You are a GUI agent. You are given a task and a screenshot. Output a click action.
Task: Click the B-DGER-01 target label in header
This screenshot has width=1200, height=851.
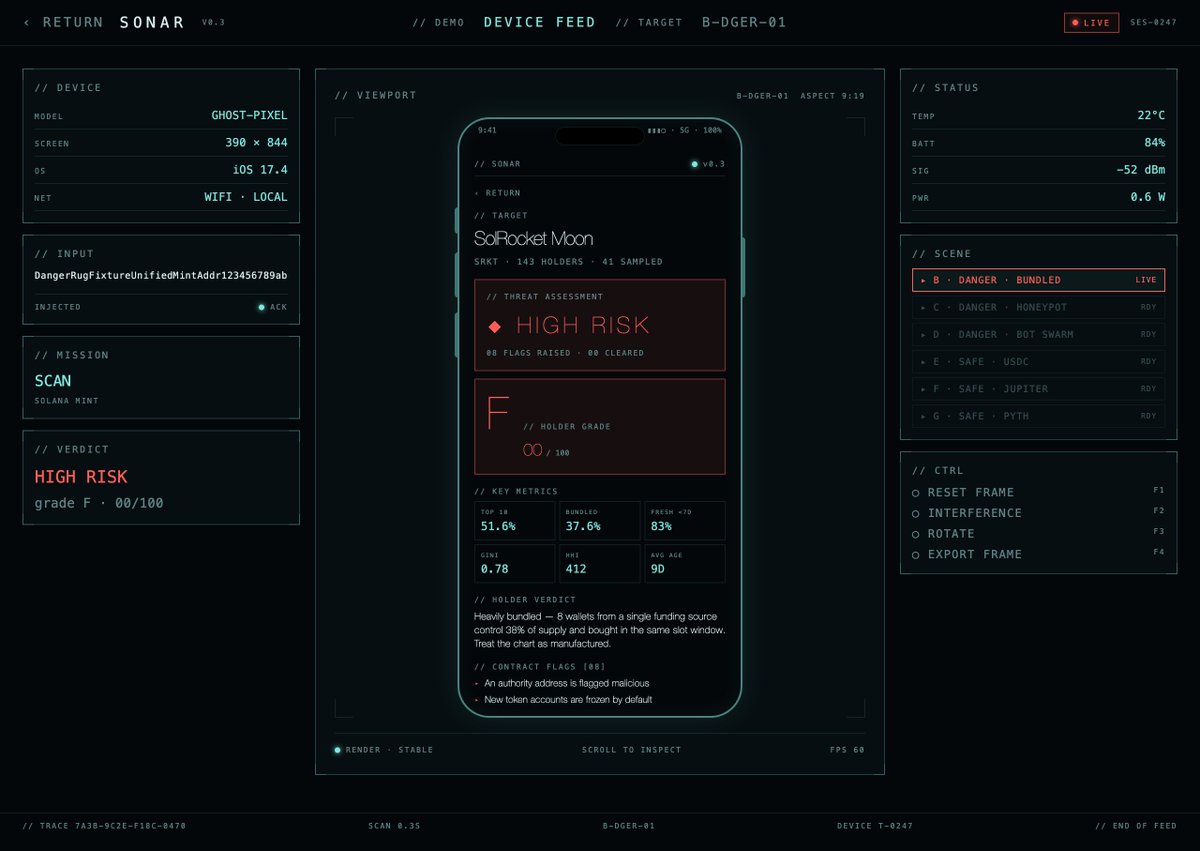click(x=744, y=22)
